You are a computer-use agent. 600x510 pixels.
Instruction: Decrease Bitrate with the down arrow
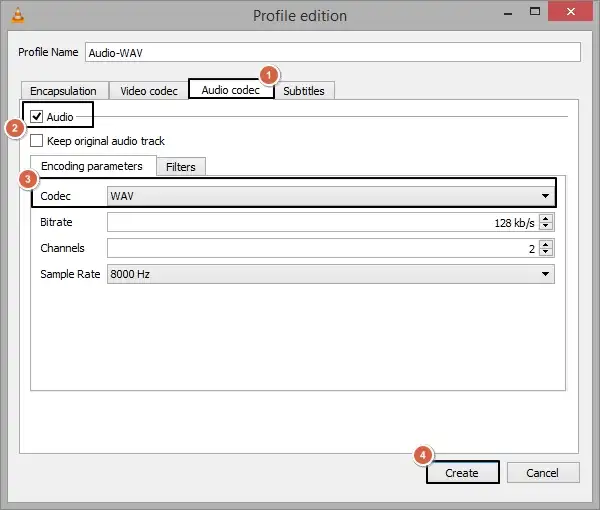tap(546, 226)
